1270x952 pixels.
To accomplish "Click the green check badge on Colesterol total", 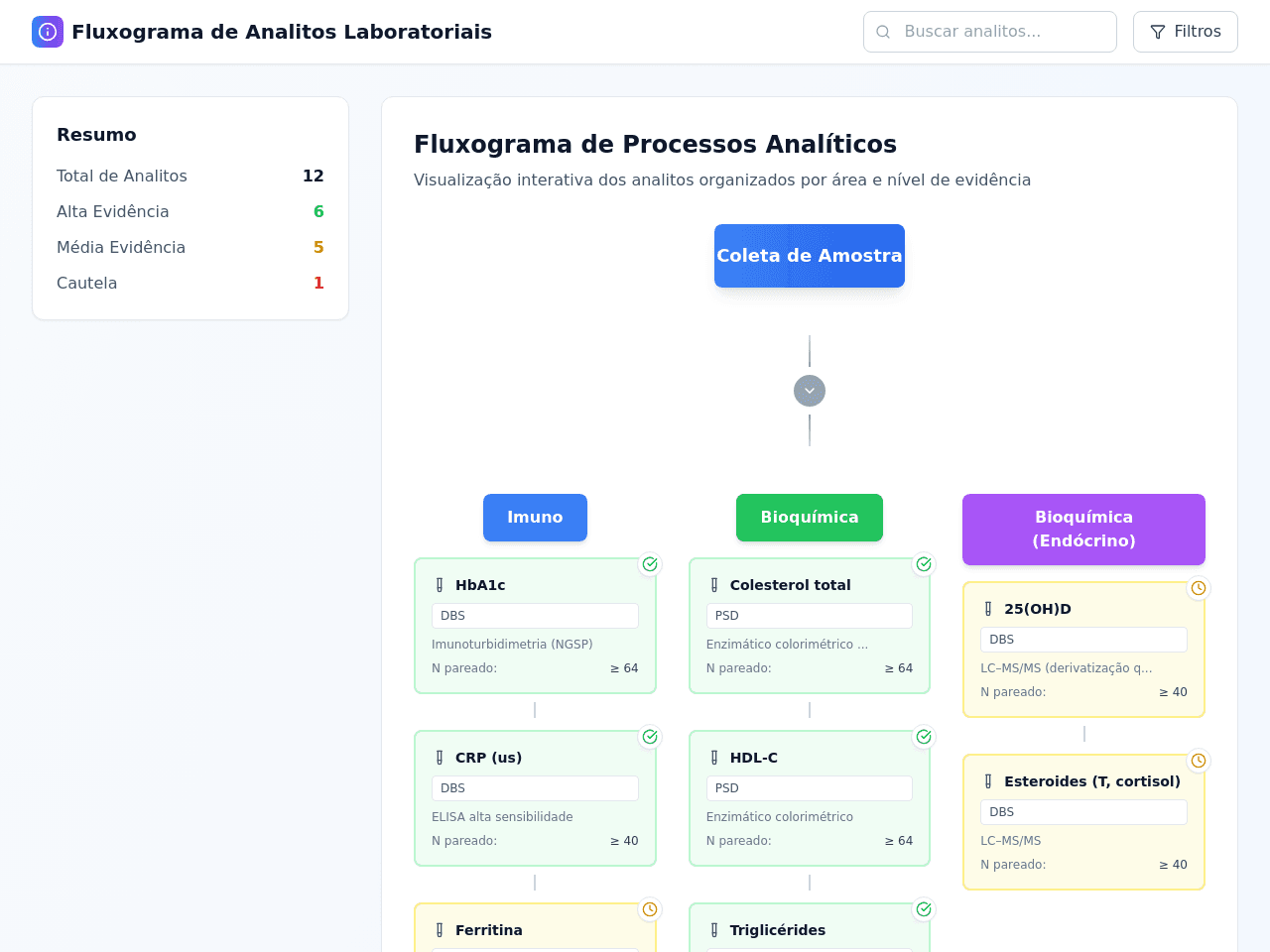I will (x=924, y=564).
